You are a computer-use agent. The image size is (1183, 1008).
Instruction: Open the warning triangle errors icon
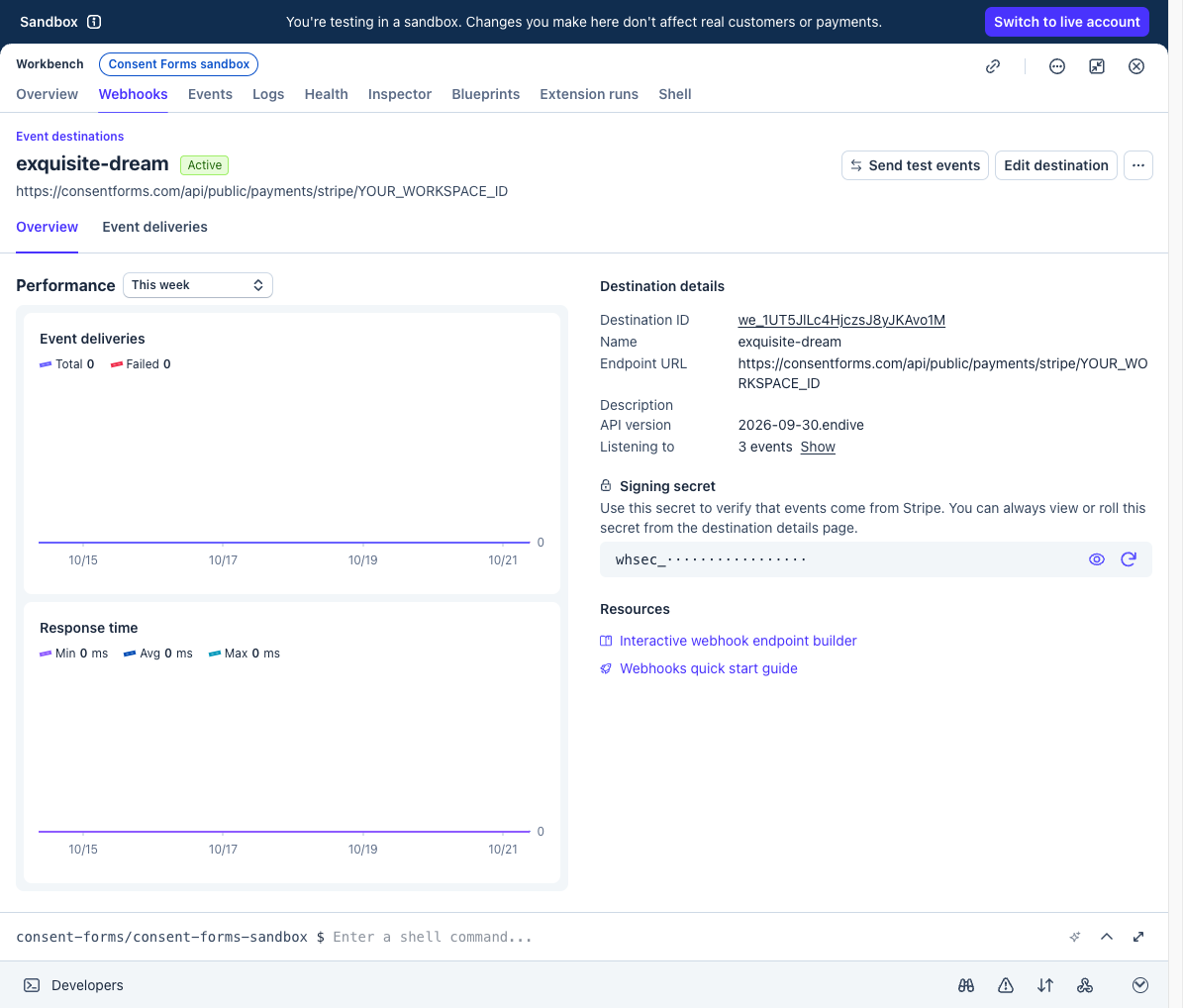pos(1006,985)
